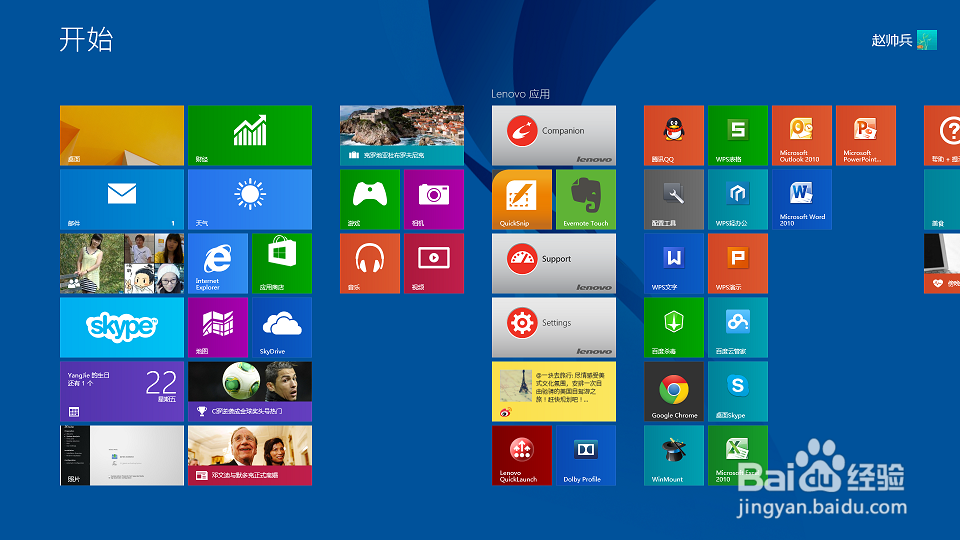Image resolution: width=960 pixels, height=540 pixels.
Task: Launch the WinMount magic hat tile
Action: [673, 456]
